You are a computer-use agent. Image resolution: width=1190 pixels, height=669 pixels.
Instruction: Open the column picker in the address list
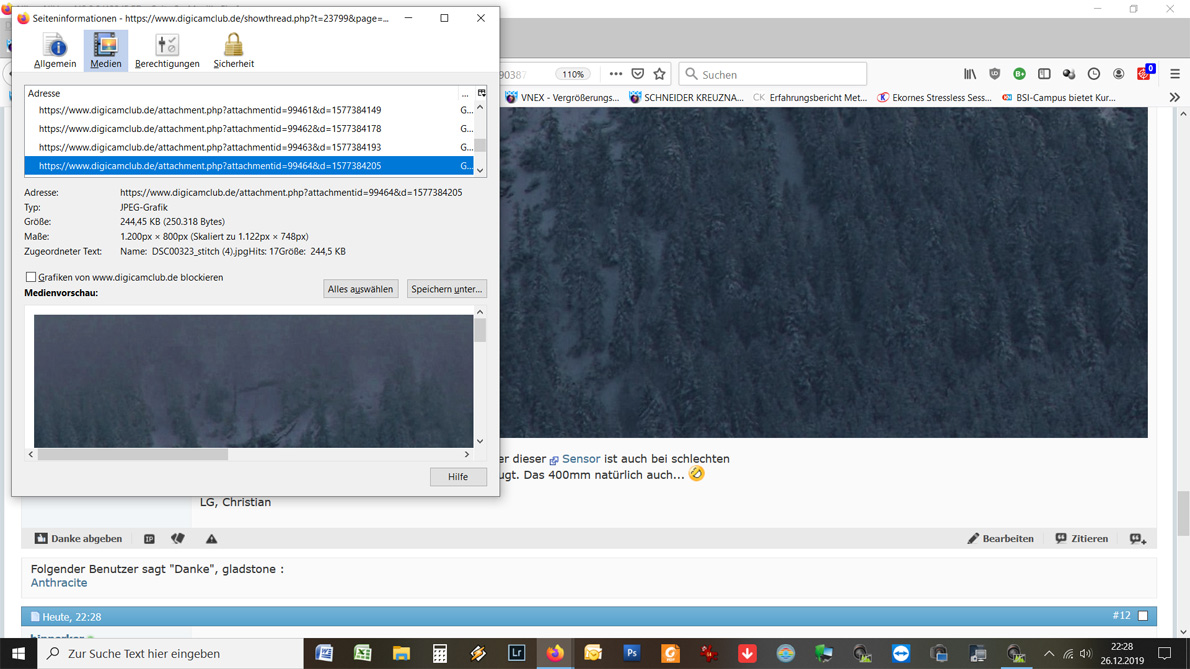coord(481,93)
